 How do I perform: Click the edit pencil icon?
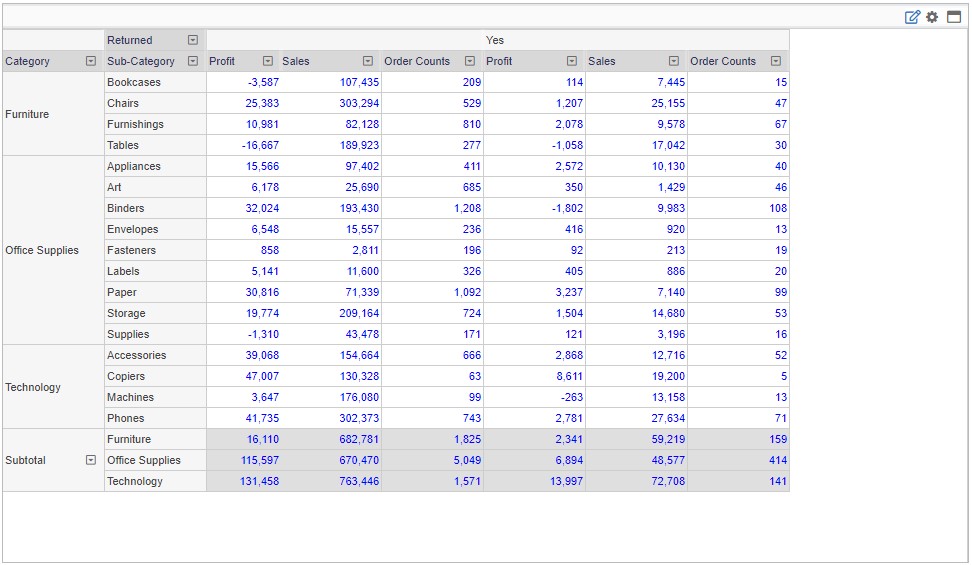(912, 17)
